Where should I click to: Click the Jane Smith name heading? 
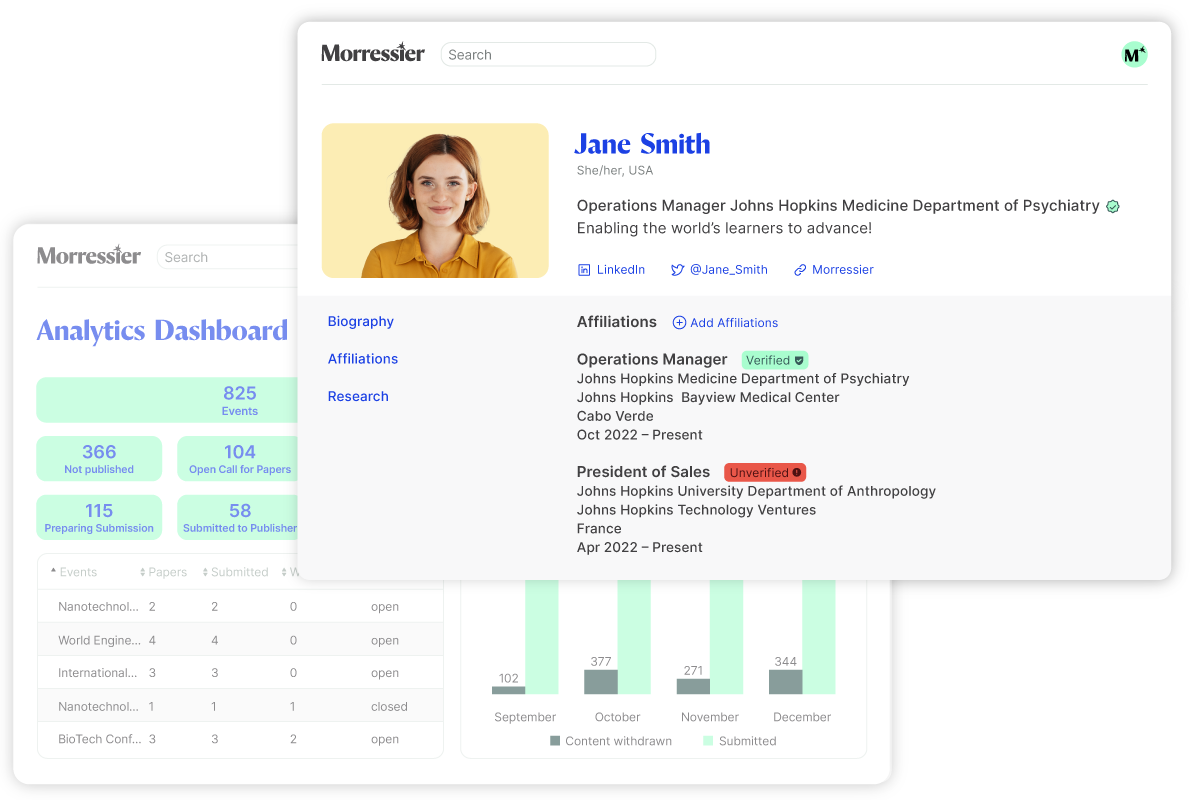click(x=643, y=144)
